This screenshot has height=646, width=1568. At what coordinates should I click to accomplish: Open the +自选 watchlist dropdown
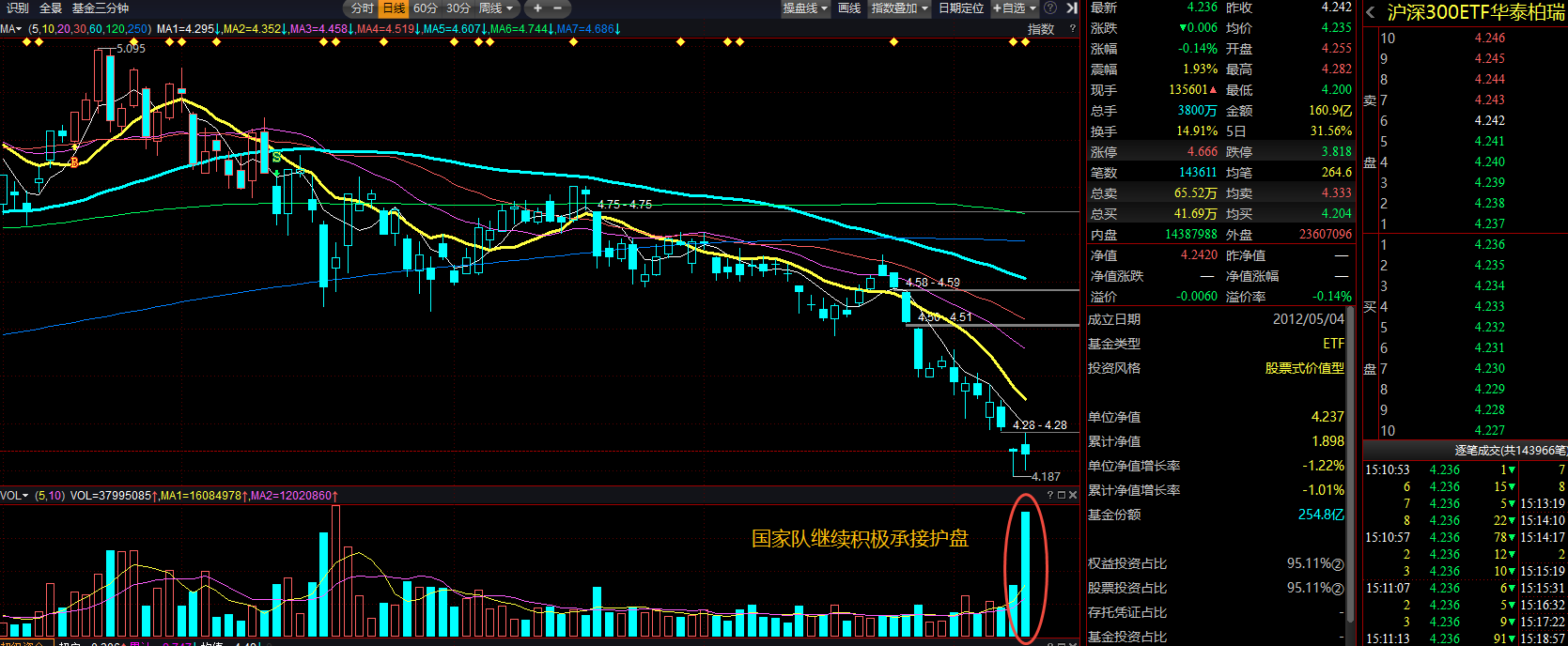click(1014, 8)
